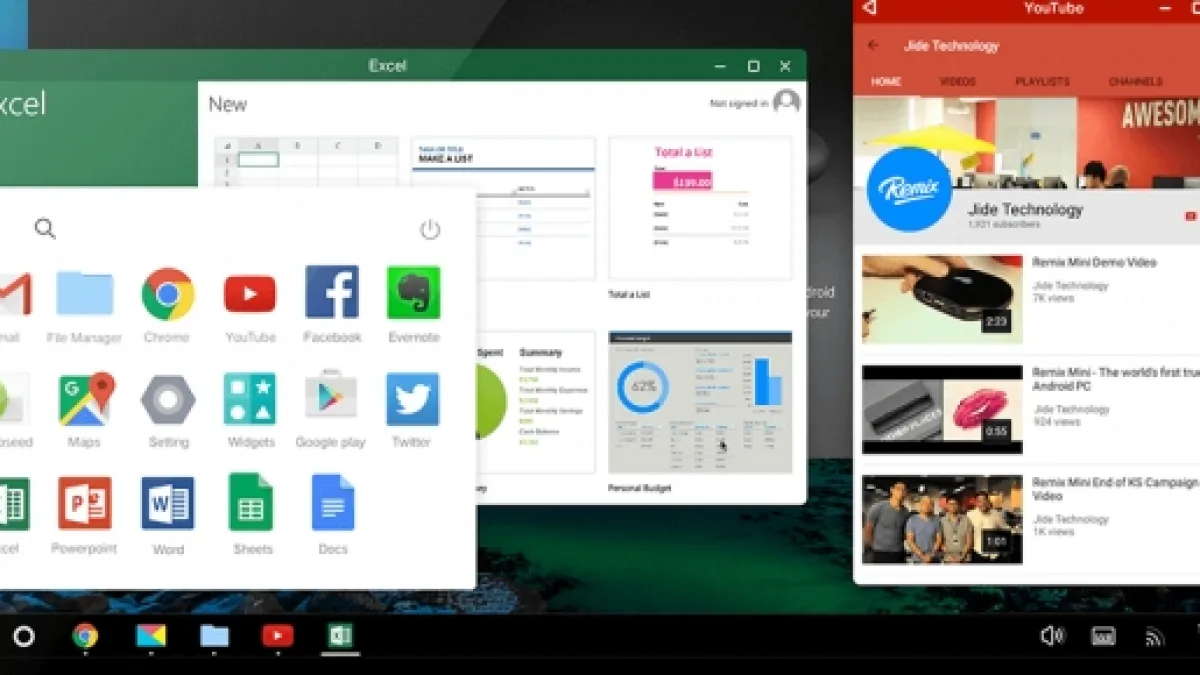The image size is (1200, 675).
Task: Switch to the Videos tab on YouTube
Action: coord(957,82)
